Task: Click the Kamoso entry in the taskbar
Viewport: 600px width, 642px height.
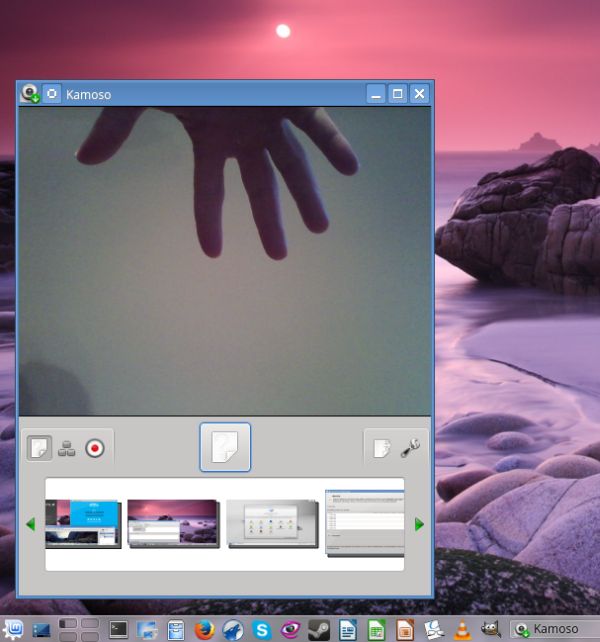Action: (x=555, y=629)
